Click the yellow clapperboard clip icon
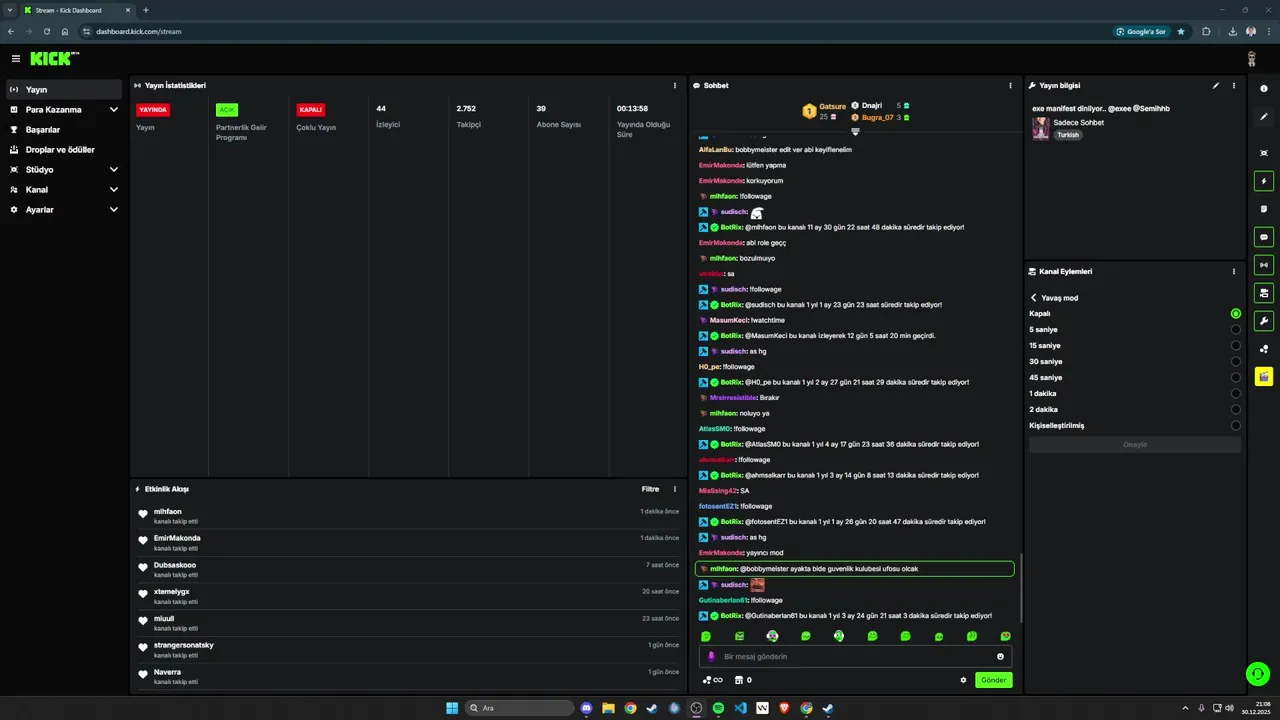The width and height of the screenshot is (1280, 720). click(x=1264, y=377)
